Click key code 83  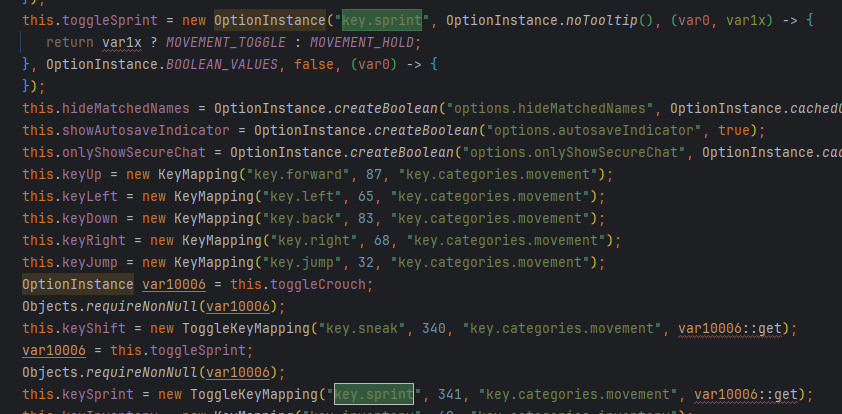(x=366, y=219)
